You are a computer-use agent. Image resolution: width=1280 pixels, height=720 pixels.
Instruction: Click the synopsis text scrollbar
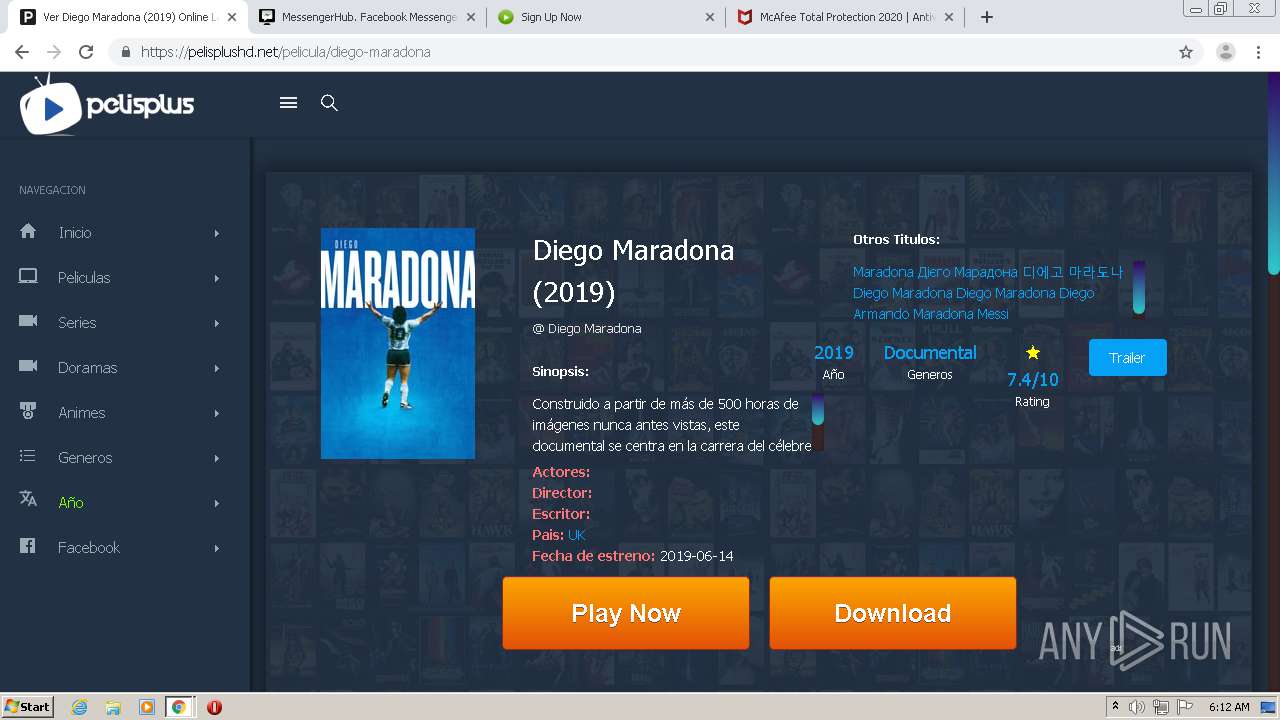pyautogui.click(x=818, y=422)
